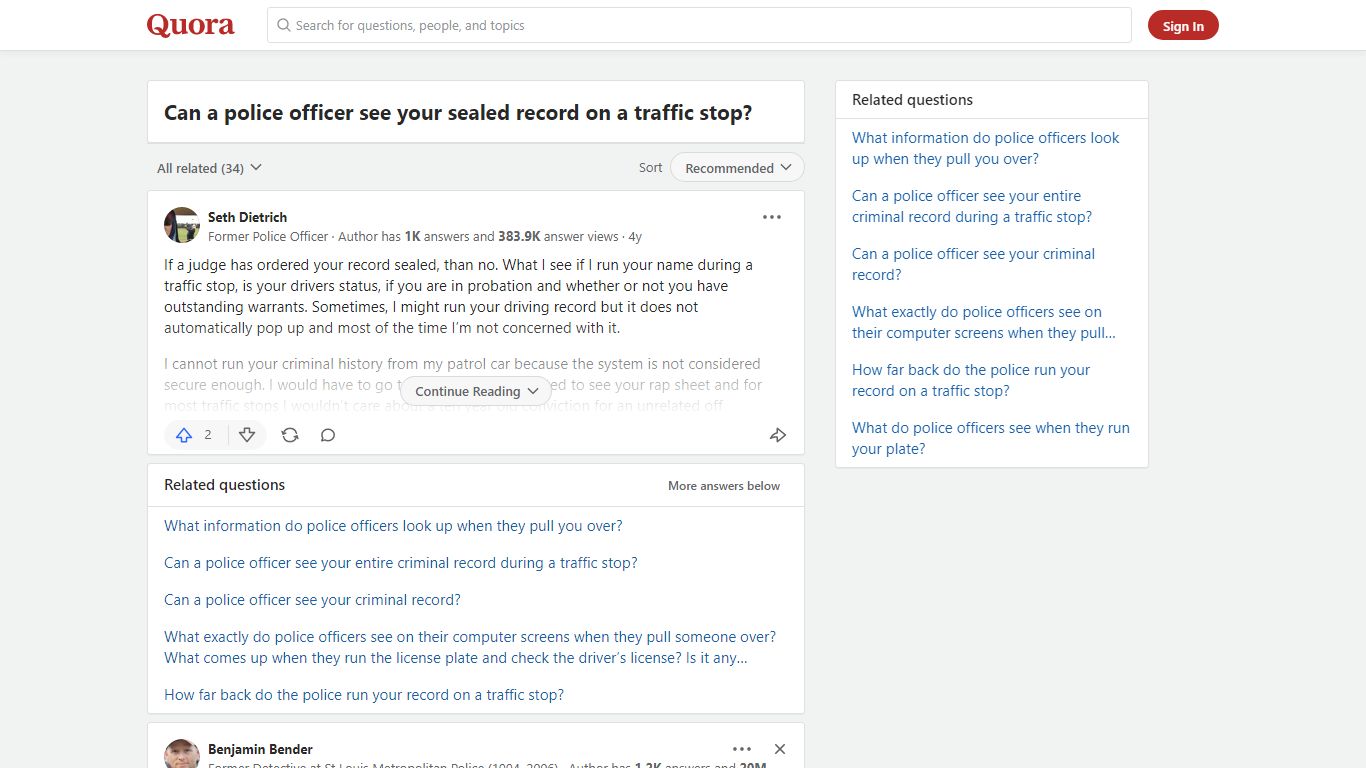Open 'Can a police officer see your criminal record?' in main list
Screen dimensions: 1366x768
tap(312, 600)
